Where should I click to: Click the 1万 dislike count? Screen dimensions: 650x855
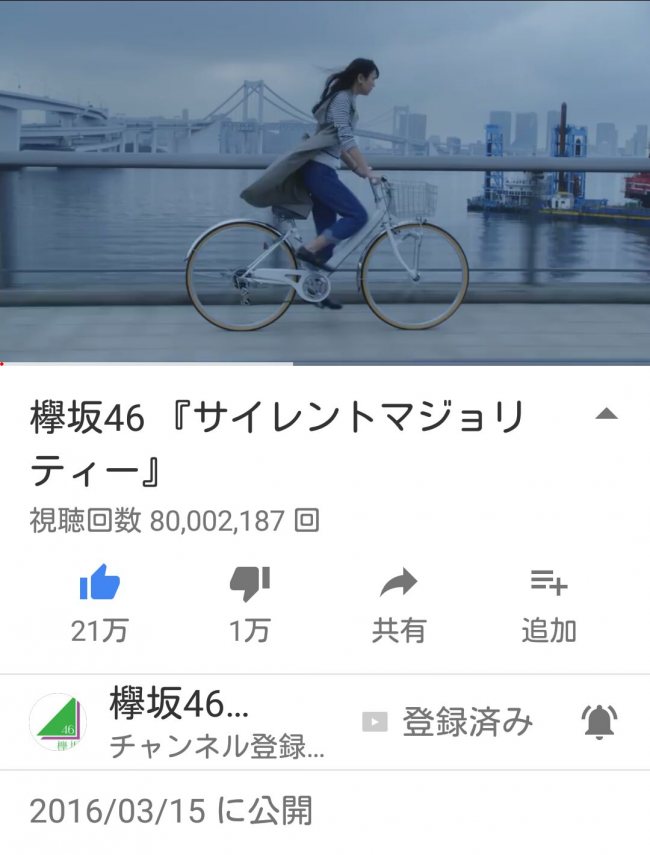pos(250,631)
